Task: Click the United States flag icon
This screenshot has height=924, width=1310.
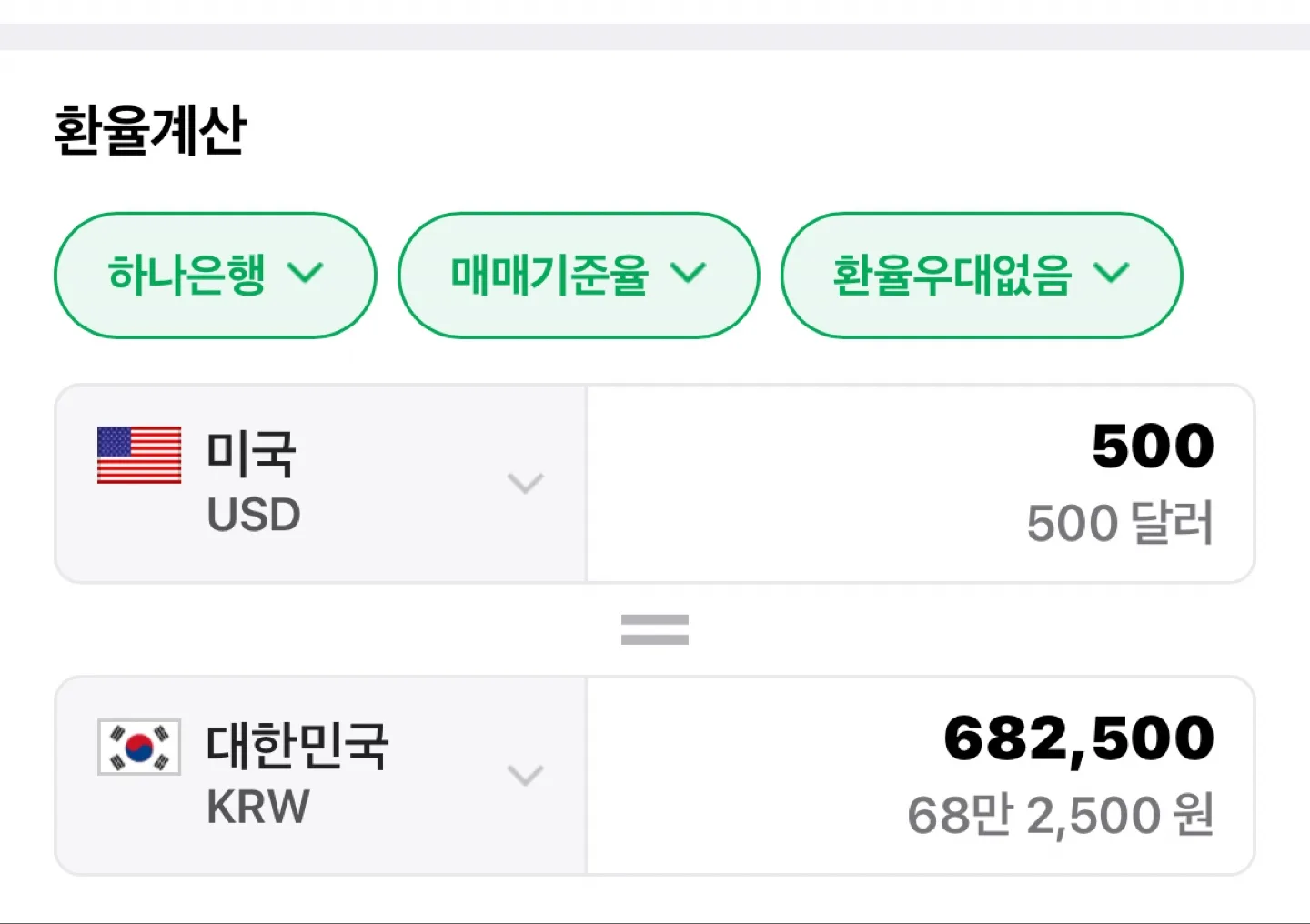Action: (139, 455)
